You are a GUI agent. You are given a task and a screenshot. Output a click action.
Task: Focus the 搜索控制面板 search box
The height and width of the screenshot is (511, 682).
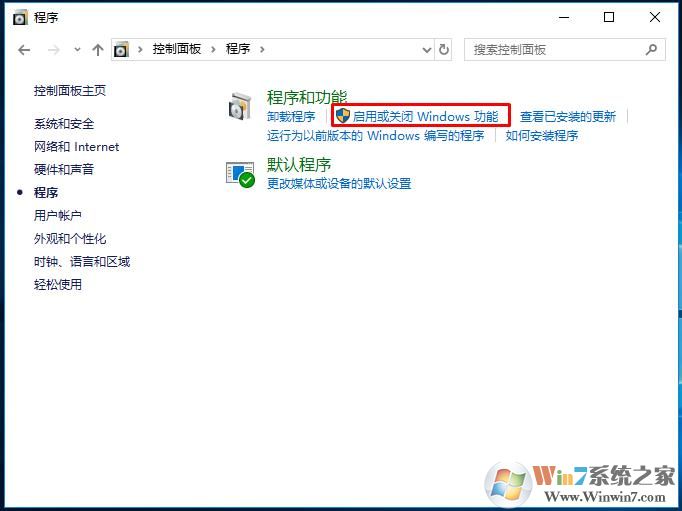coord(565,50)
